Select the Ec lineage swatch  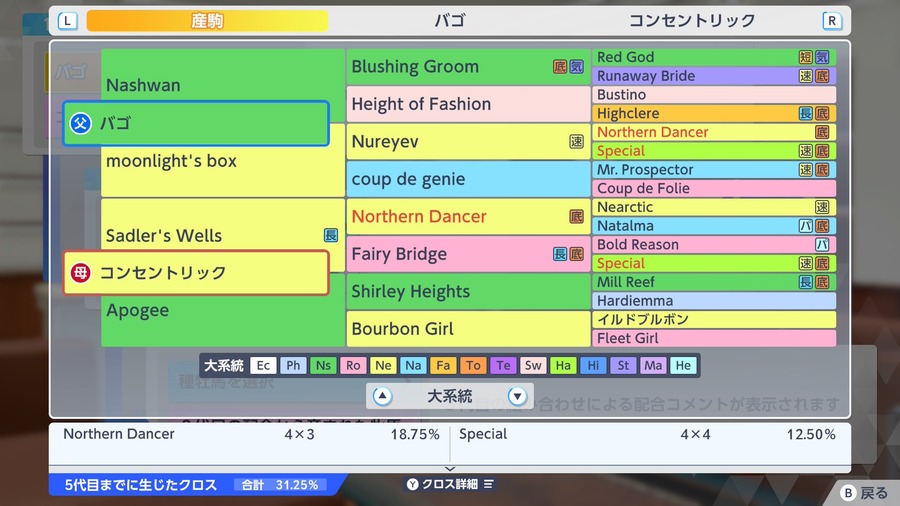coord(263,365)
